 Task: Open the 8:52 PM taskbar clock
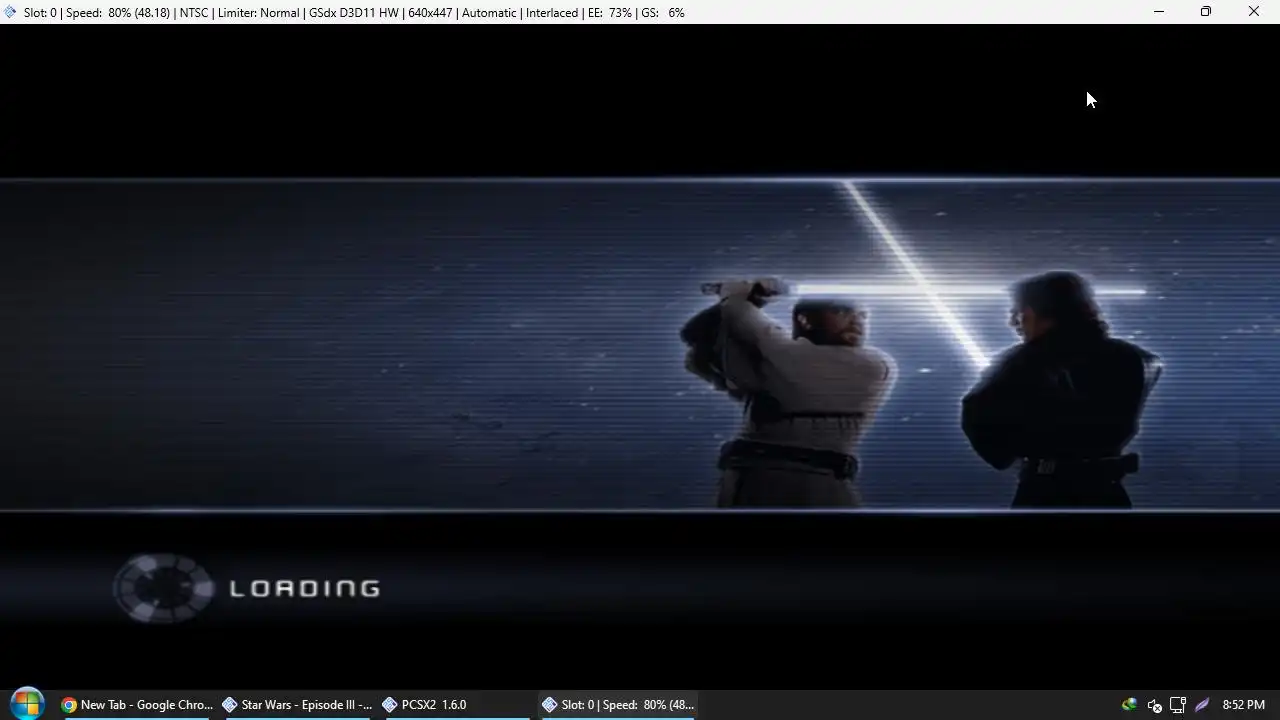pyautogui.click(x=1243, y=705)
